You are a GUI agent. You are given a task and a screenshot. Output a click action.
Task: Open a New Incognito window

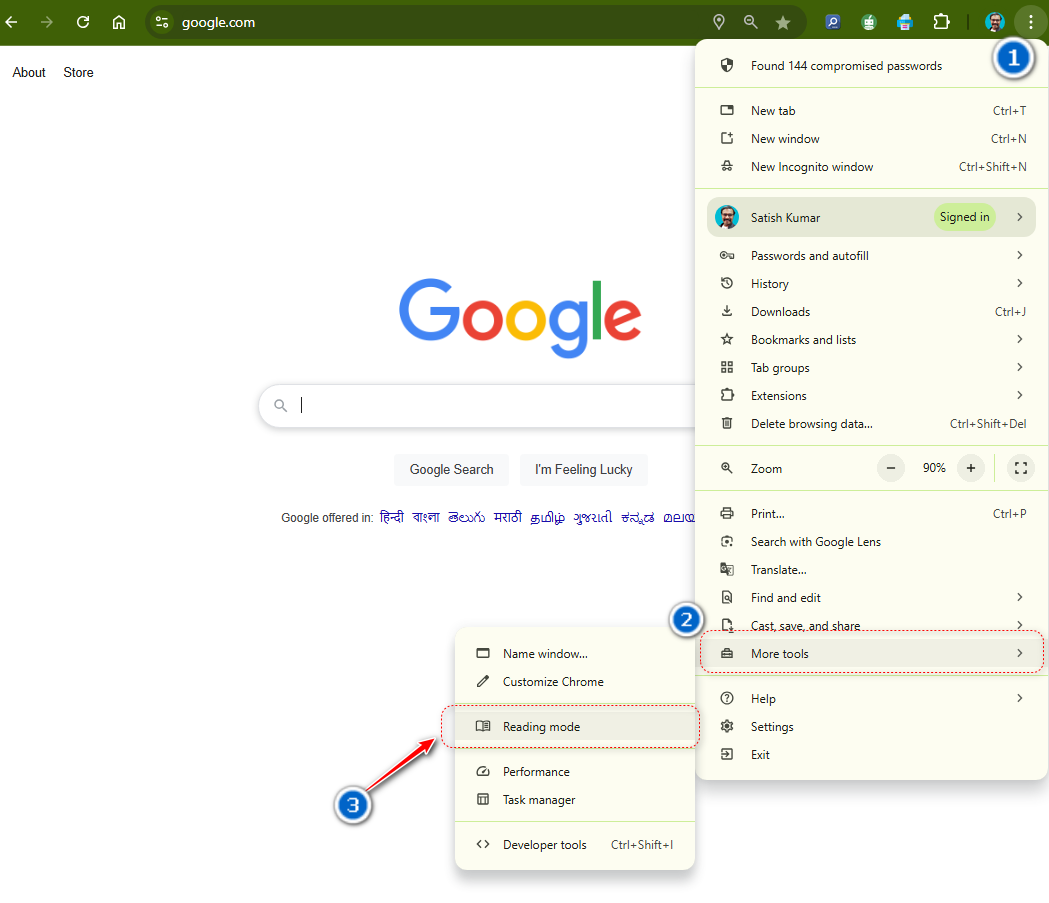click(x=872, y=167)
